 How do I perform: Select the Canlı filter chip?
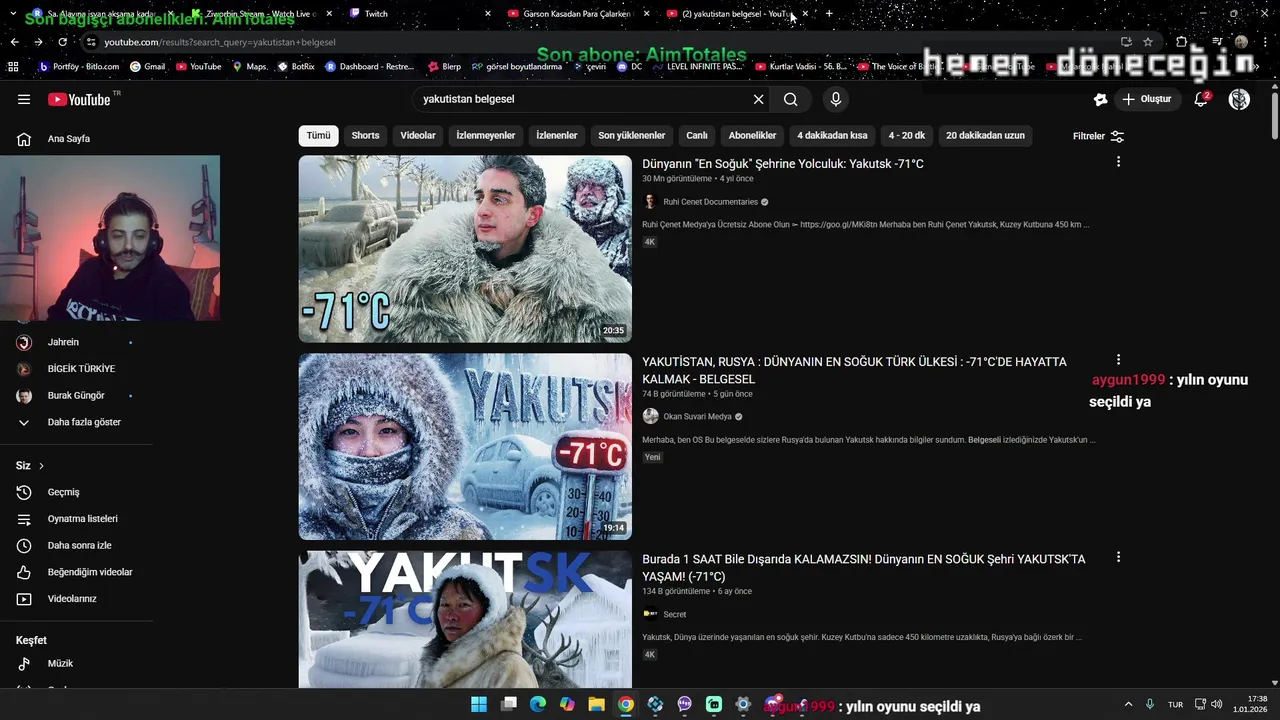coord(697,135)
